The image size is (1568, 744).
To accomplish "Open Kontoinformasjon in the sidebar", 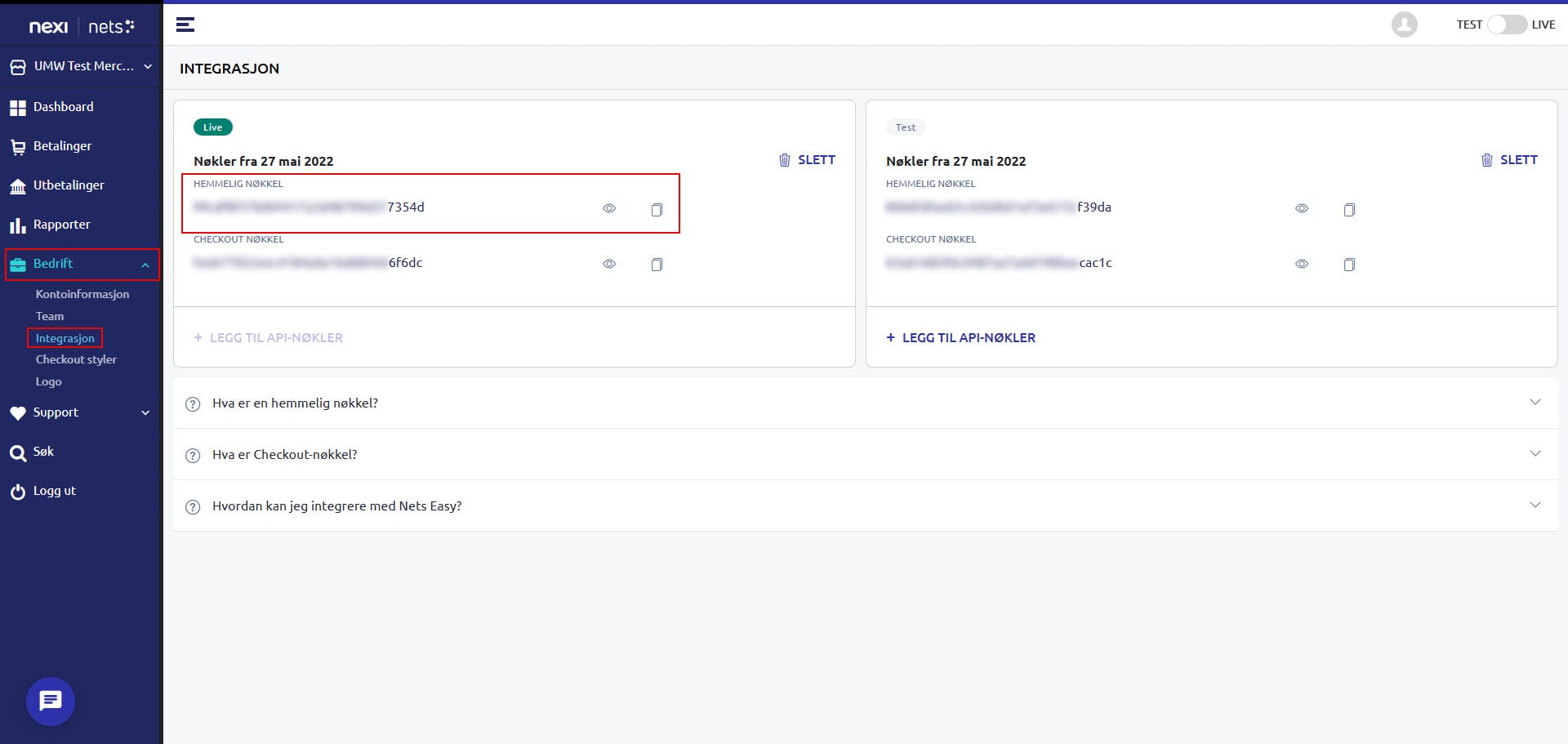I will coord(82,294).
